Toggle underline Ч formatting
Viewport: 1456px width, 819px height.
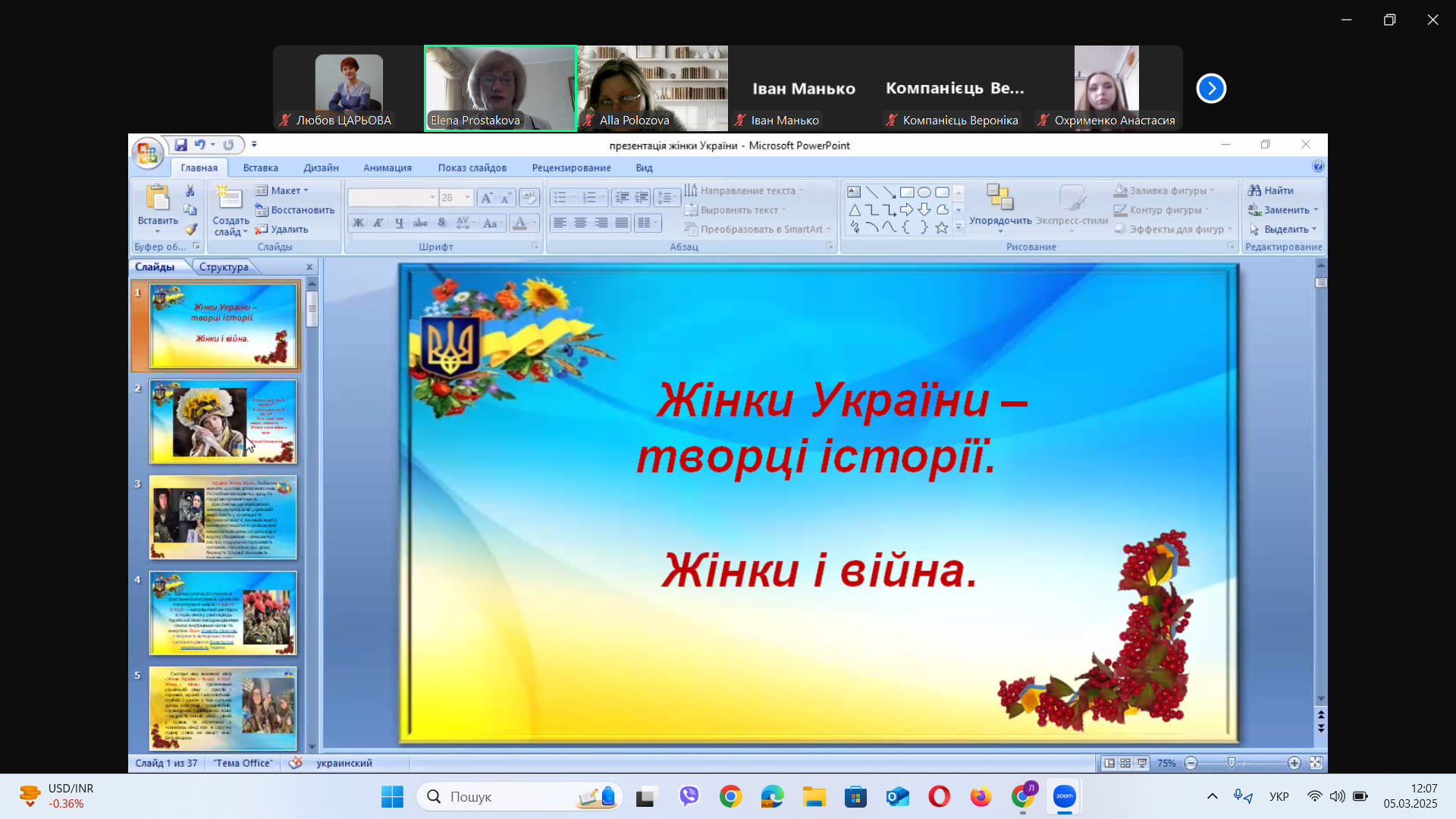point(399,223)
